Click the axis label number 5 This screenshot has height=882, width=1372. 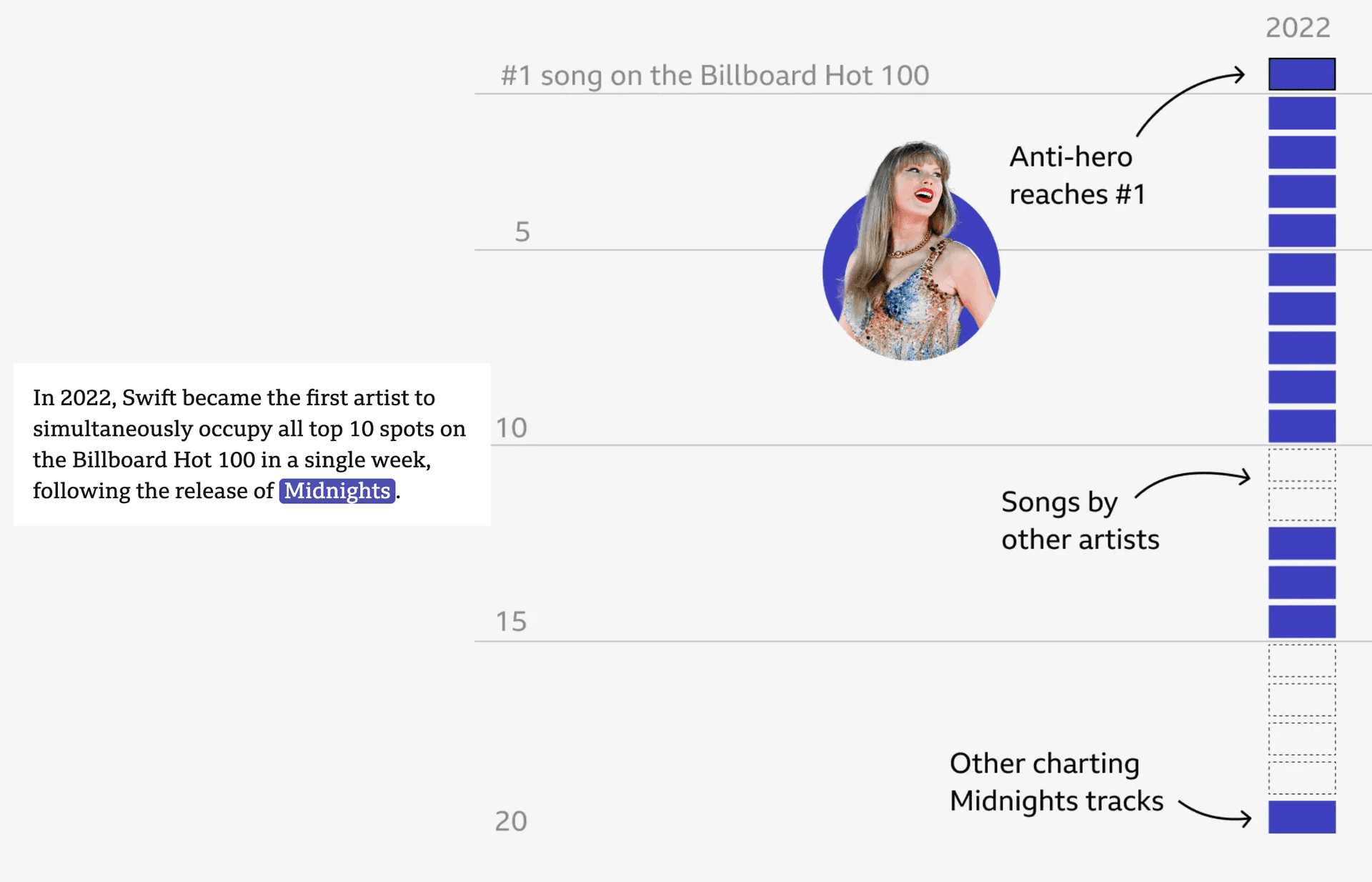pos(522,232)
